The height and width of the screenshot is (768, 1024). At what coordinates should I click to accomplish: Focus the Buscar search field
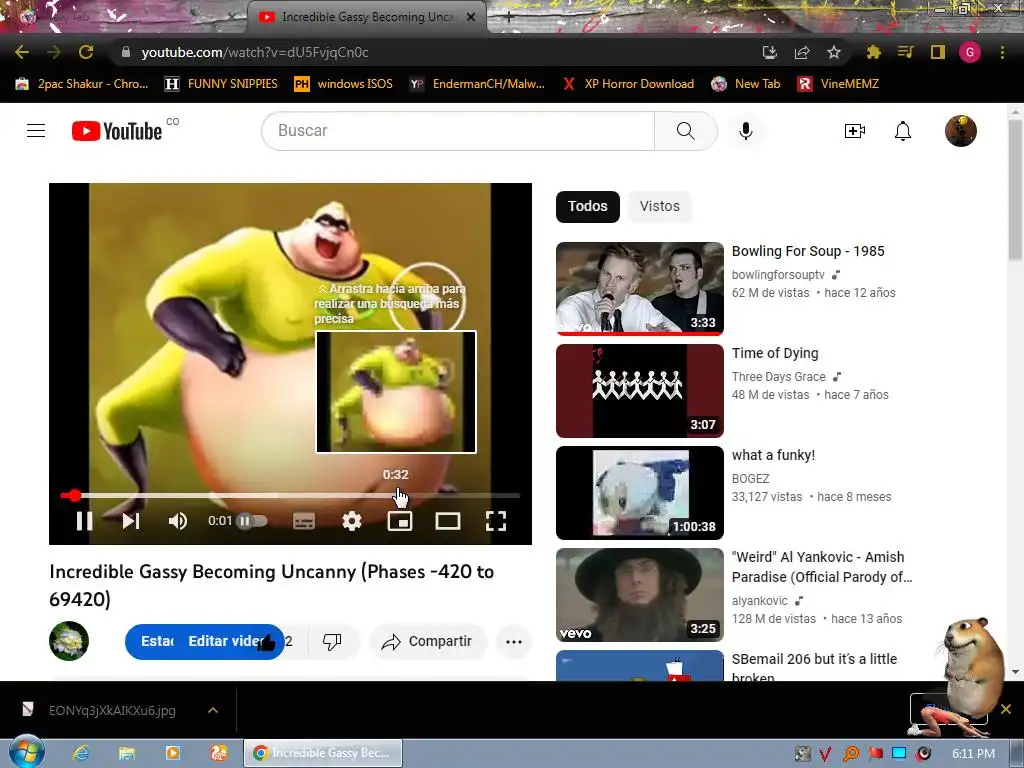click(458, 131)
